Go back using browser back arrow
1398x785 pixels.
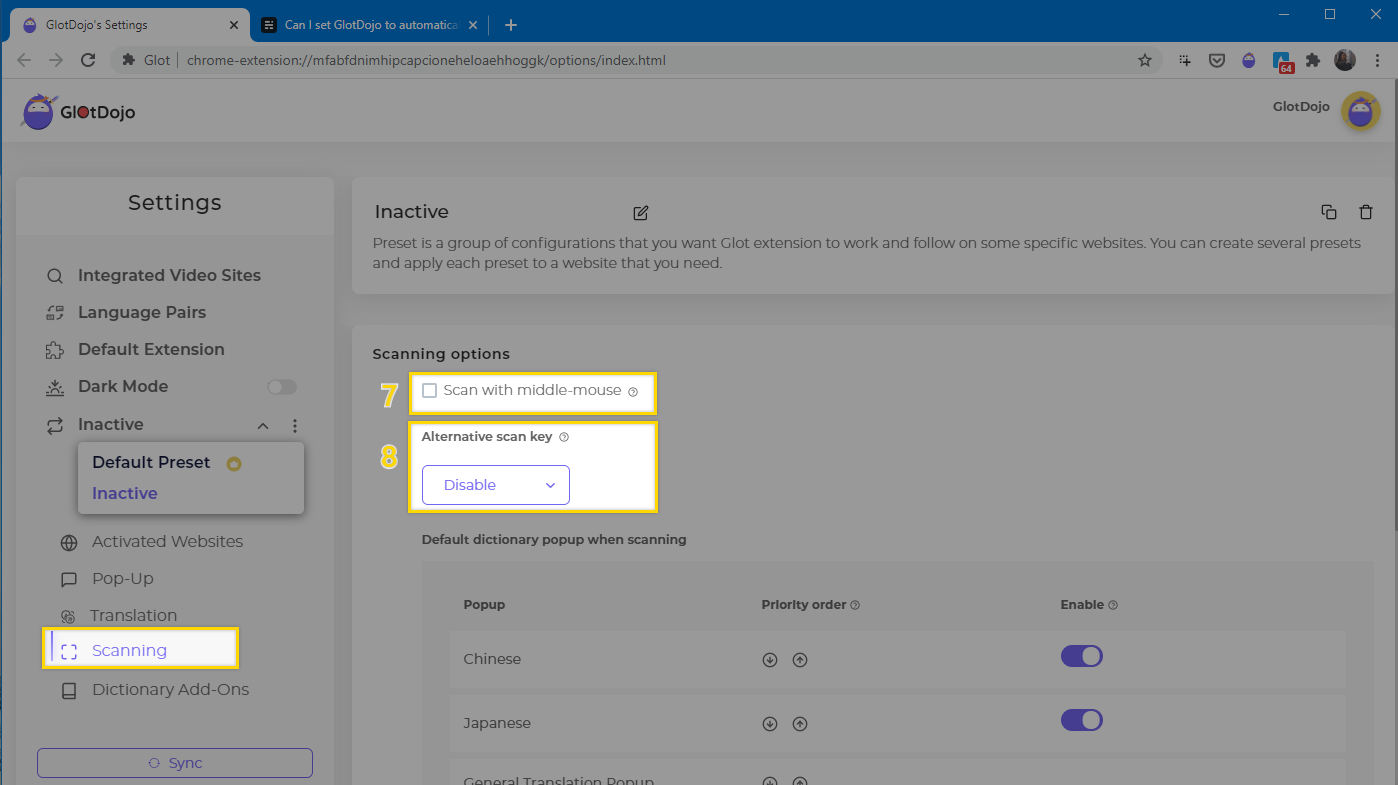tap(24, 60)
